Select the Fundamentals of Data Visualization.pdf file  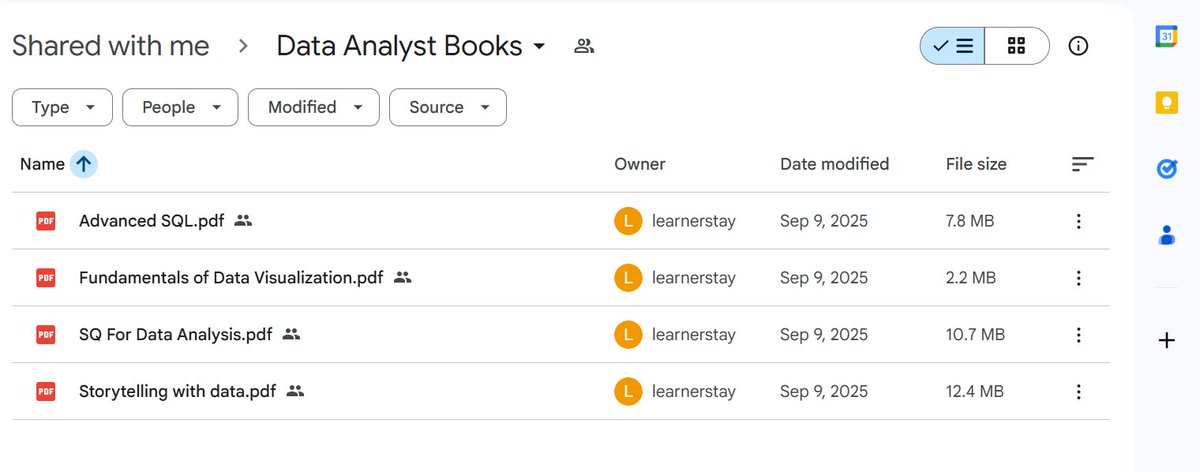(x=560, y=278)
